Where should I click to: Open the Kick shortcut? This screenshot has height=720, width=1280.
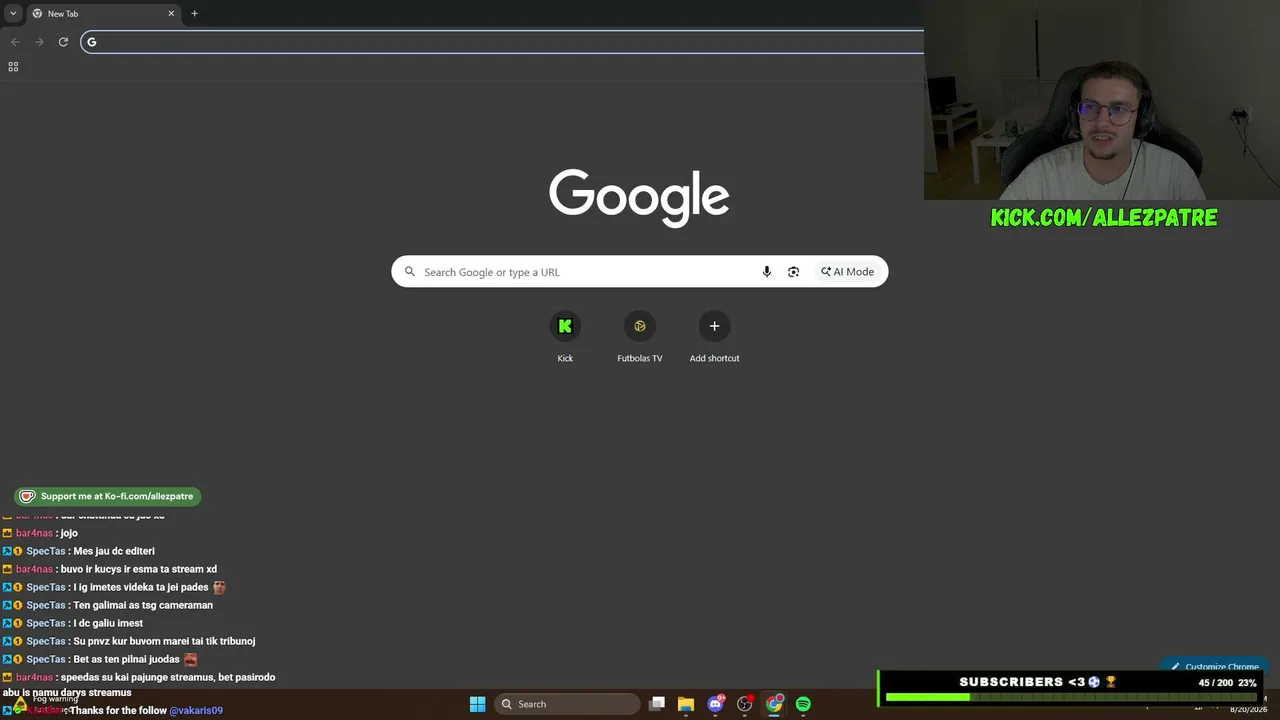565,337
